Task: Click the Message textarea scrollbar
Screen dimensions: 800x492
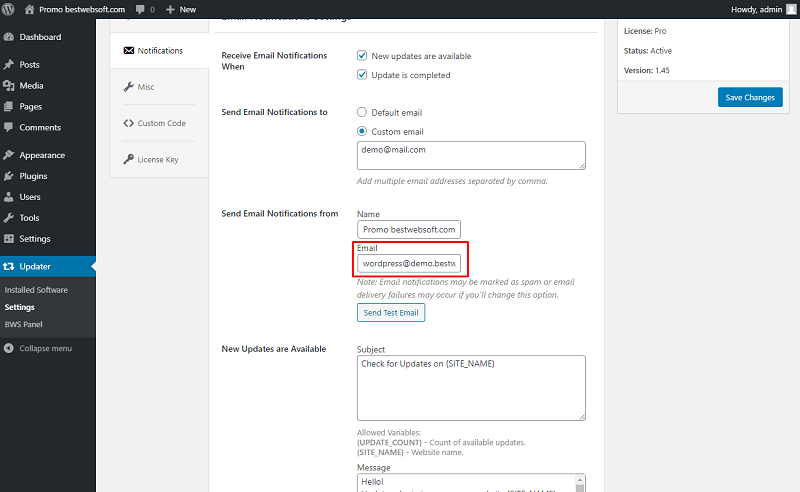Action: [580, 483]
